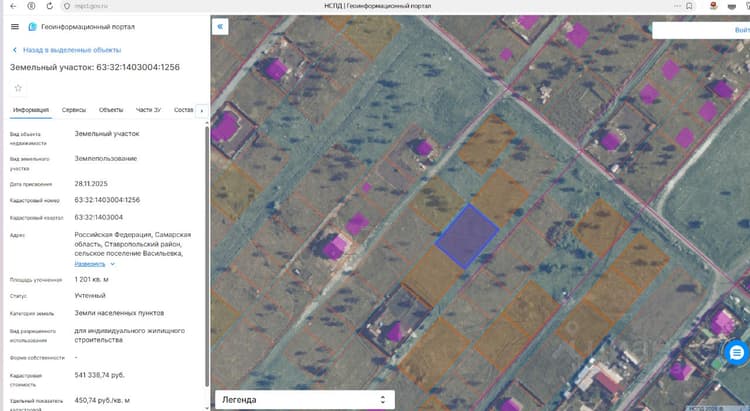Select cadastral cost 541 338,74 руб.

99,375
